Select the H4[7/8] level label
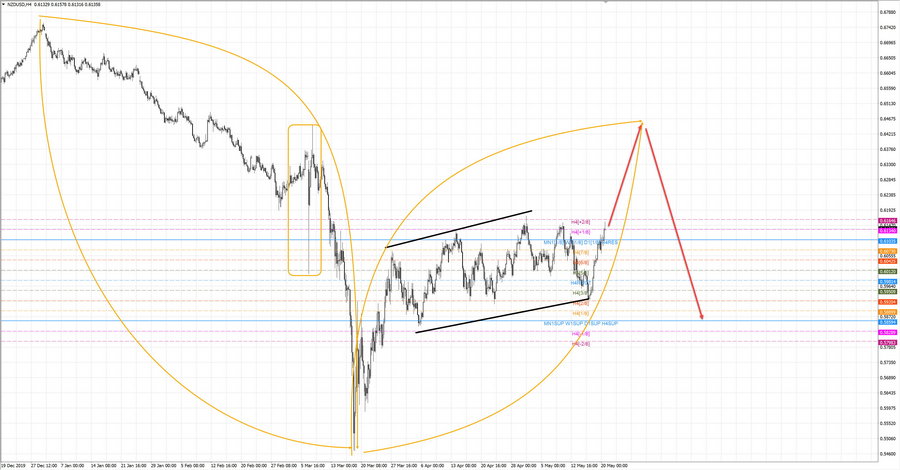This screenshot has height=470, width=900. point(581,252)
